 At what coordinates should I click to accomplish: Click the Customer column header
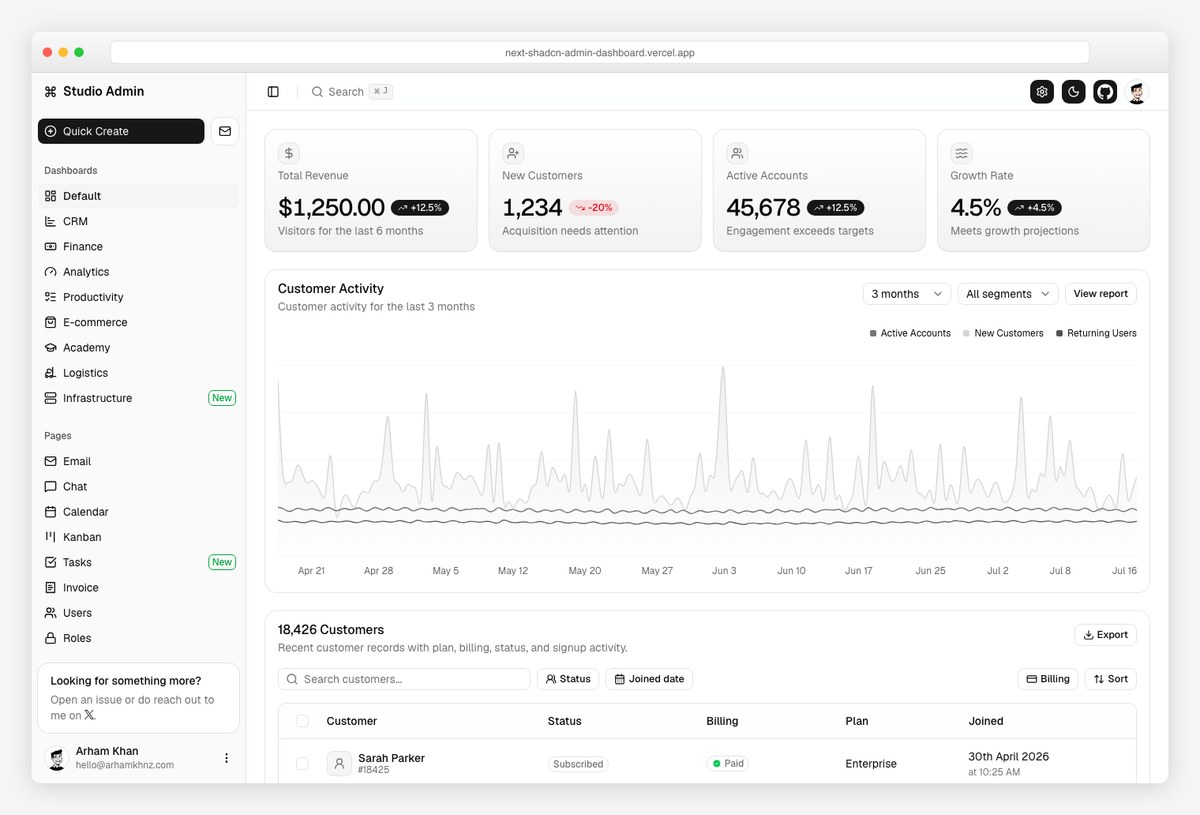point(351,721)
